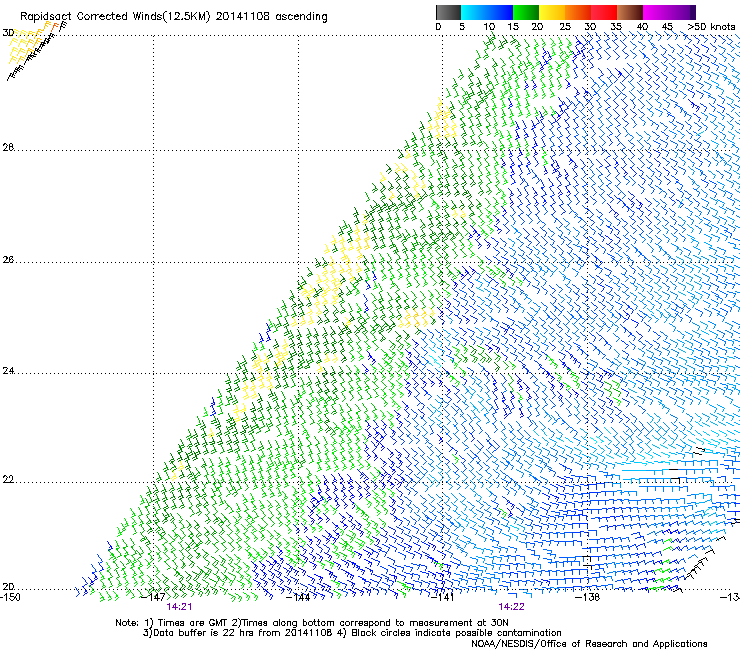Click the '20' latitude axis label
This screenshot has height=650, width=740.
click(x=8, y=587)
